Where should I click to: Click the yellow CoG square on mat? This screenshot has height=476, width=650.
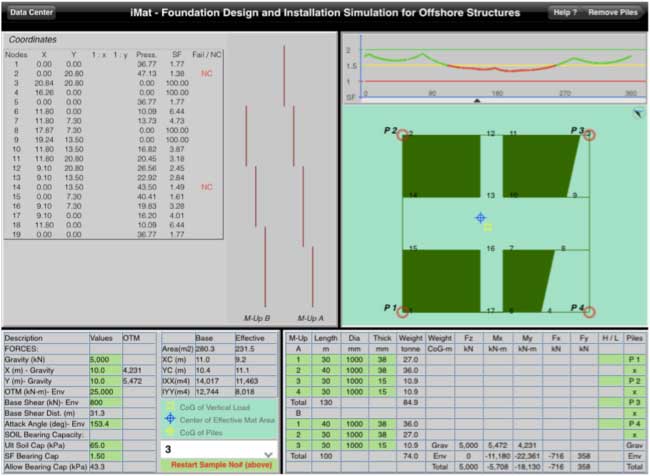point(487,227)
